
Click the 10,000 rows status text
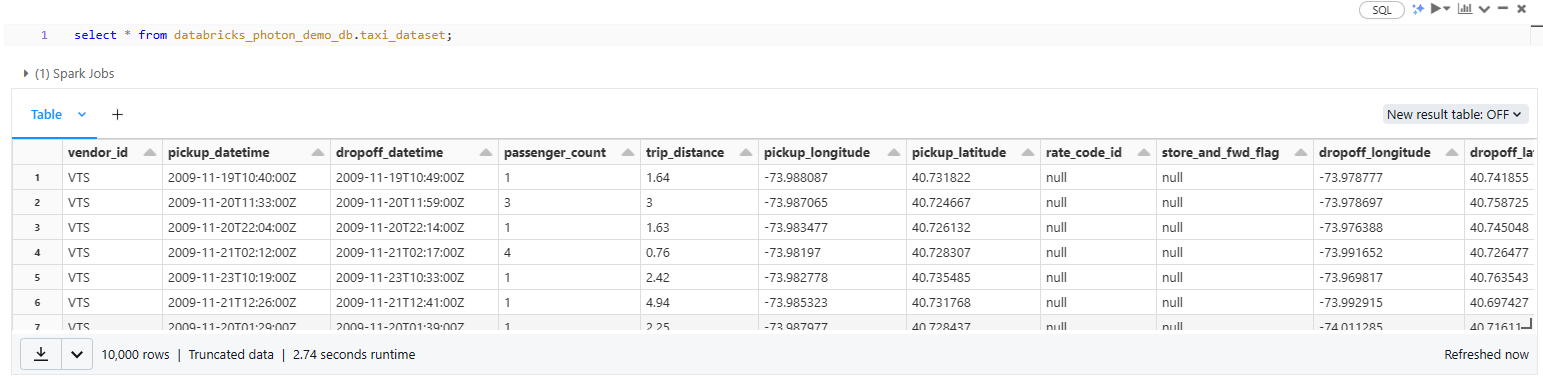(x=135, y=354)
